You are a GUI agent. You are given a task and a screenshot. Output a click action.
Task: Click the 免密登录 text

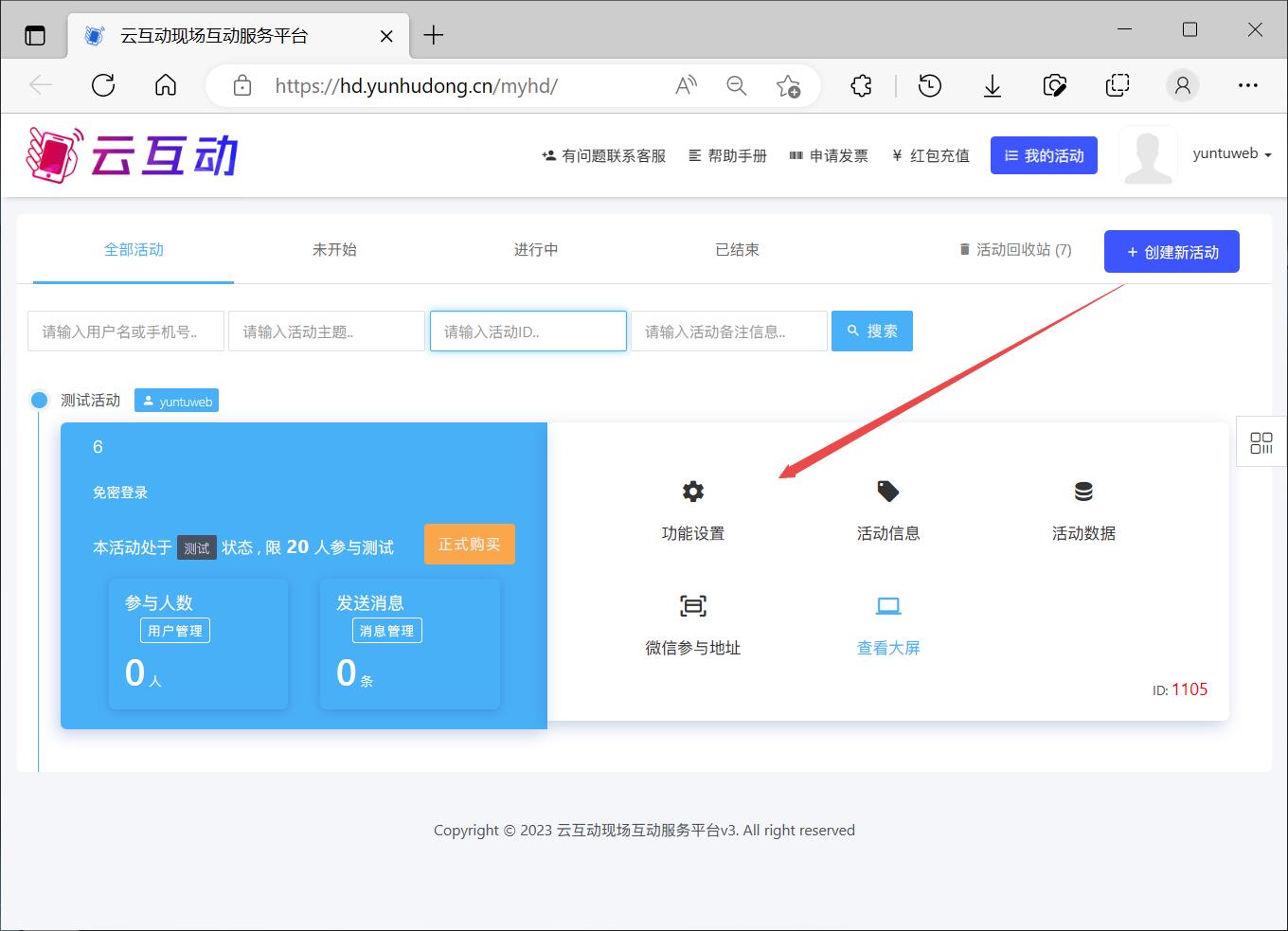click(x=120, y=492)
